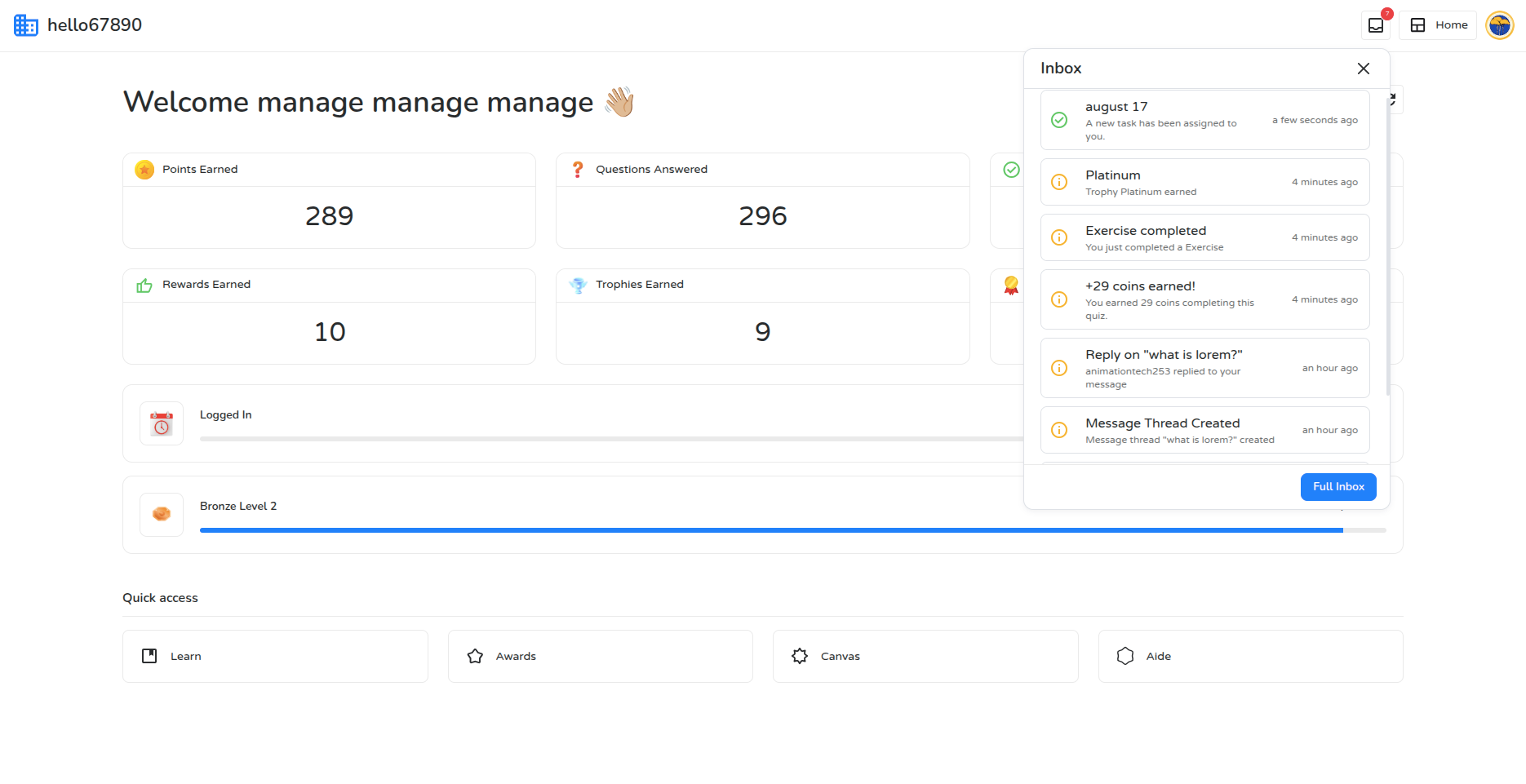
Task: Click the Trophies Earned trophy icon
Action: (x=578, y=286)
